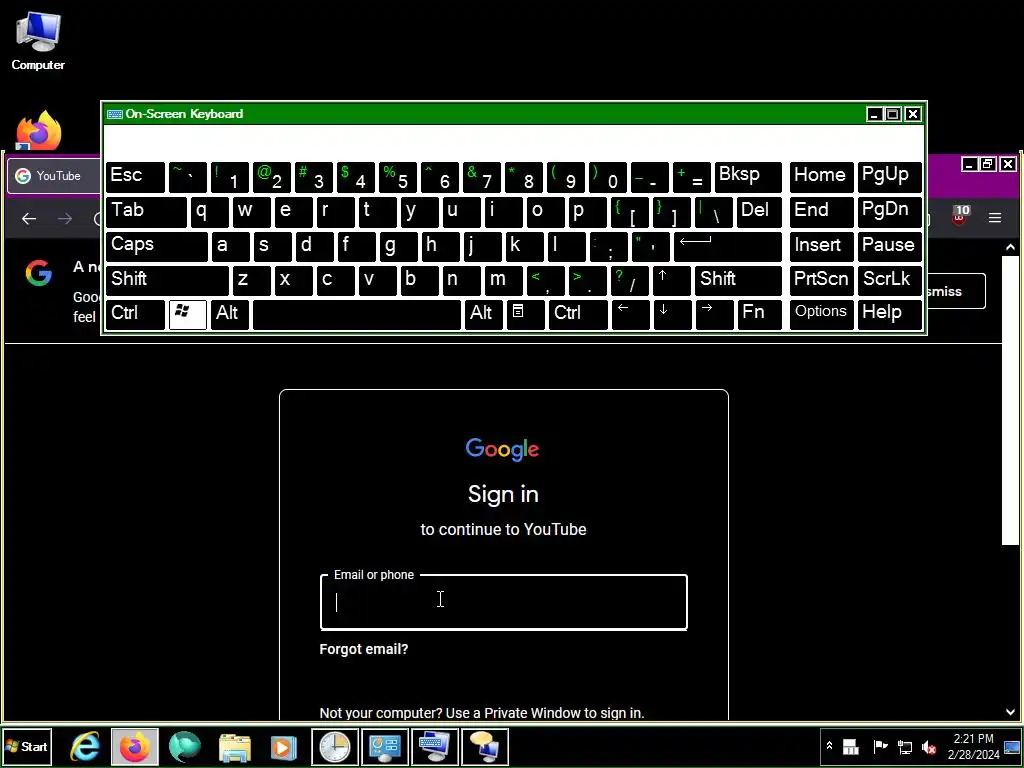This screenshot has width=1024, height=768.
Task: Toggle the left Shift key
Action: pos(167,280)
